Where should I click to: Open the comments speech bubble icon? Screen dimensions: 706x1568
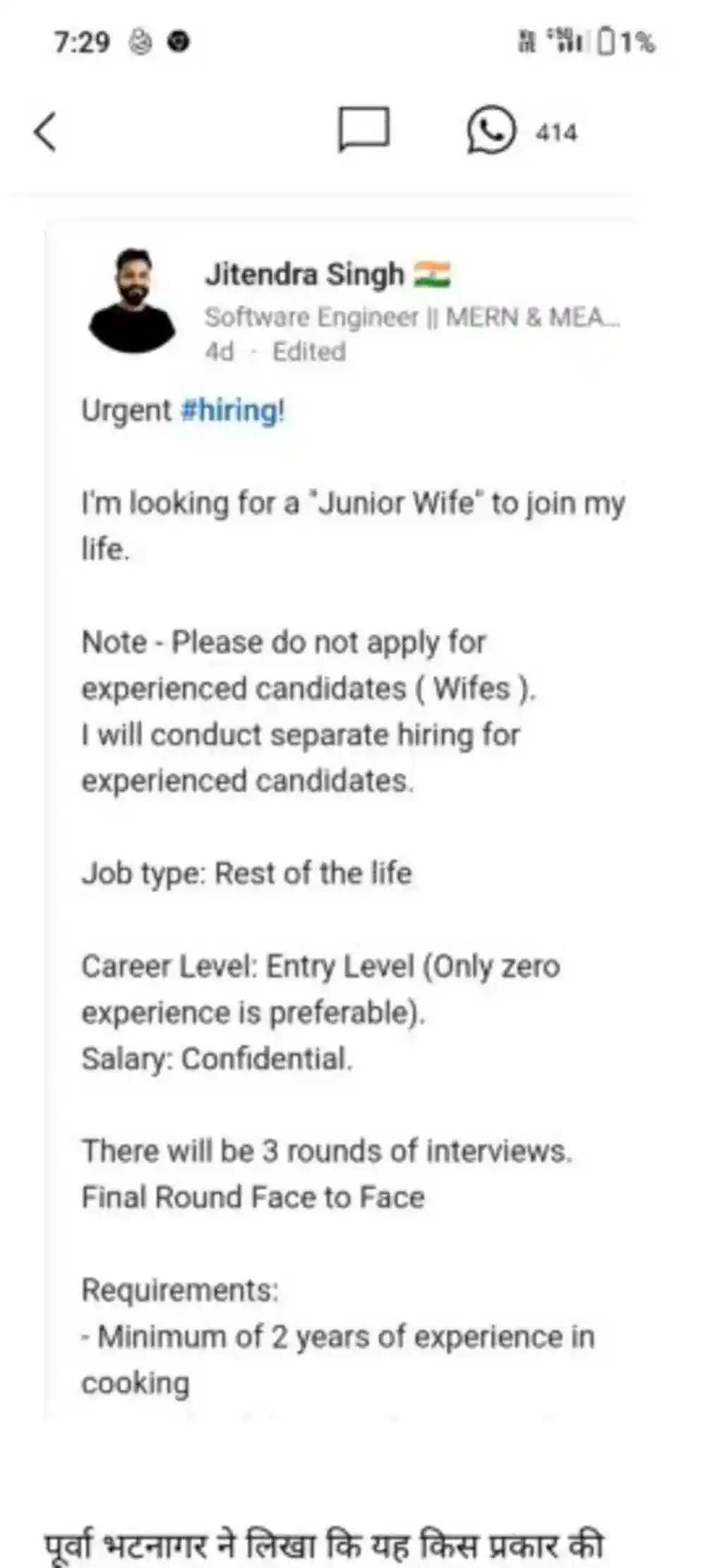pos(363,130)
